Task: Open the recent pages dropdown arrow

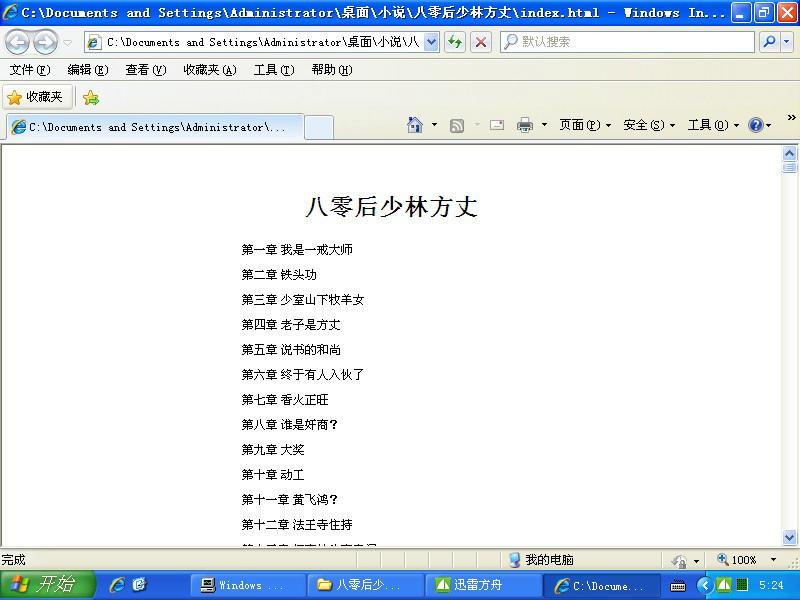Action: pos(67,42)
